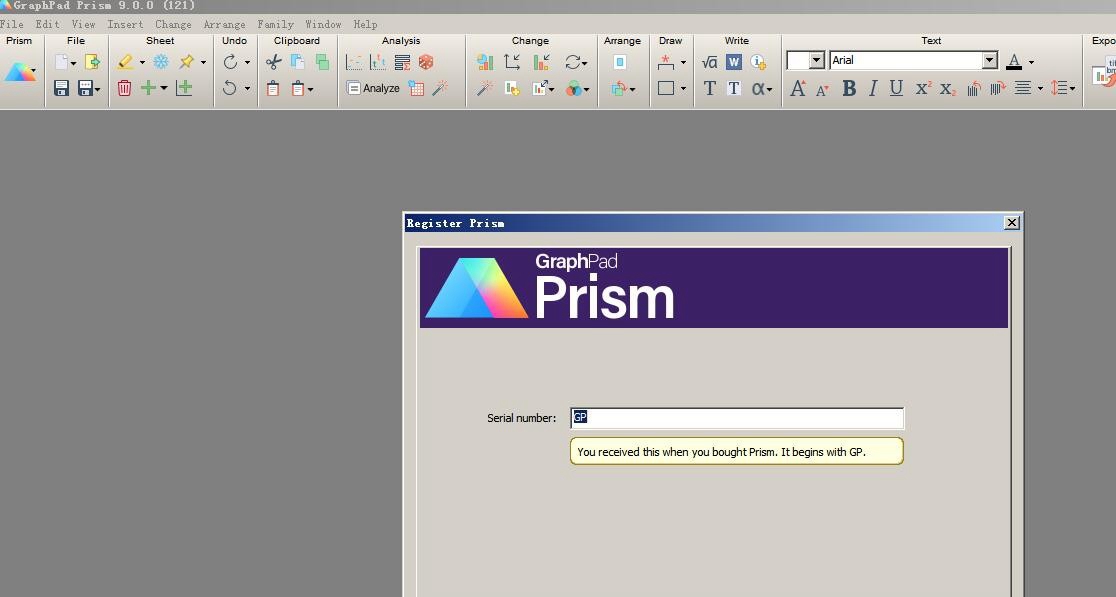
Task: Decrease font size with small A icon
Action: click(822, 90)
